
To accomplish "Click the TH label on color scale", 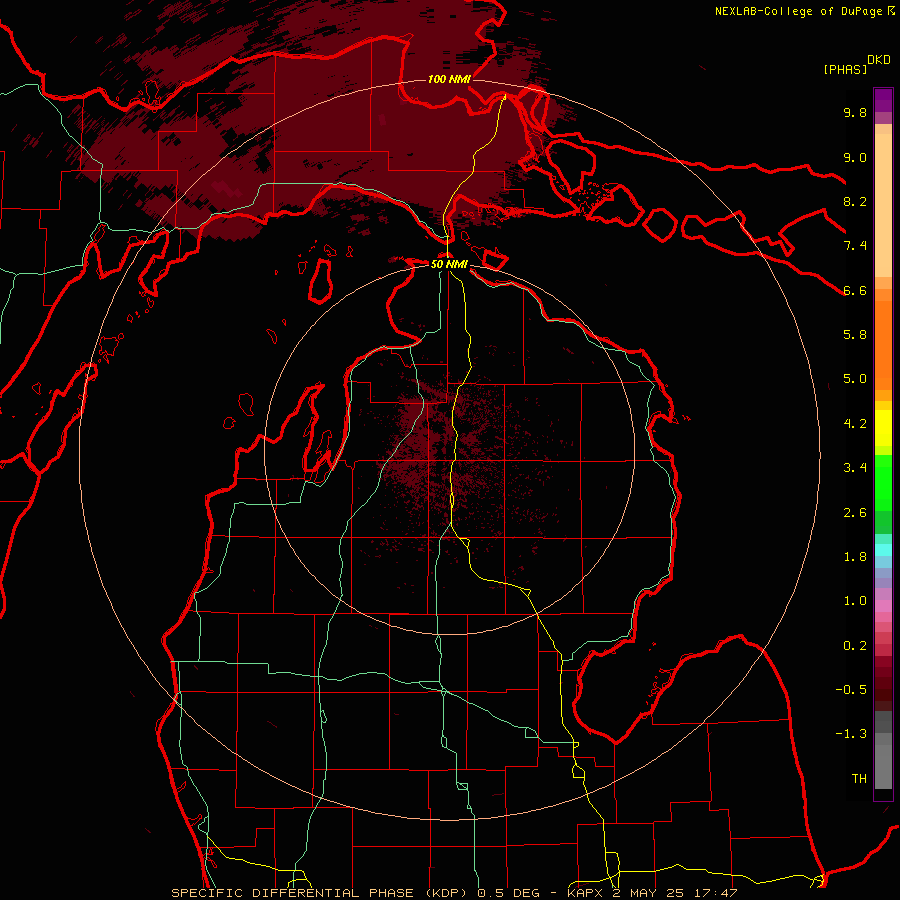I will coord(859,779).
